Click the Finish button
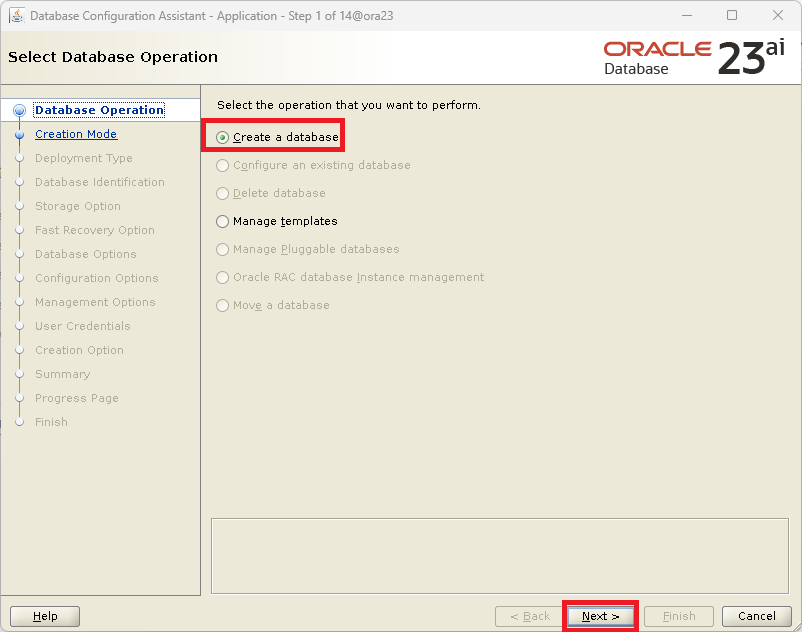Screen dimensions: 802x632 (x=679, y=616)
